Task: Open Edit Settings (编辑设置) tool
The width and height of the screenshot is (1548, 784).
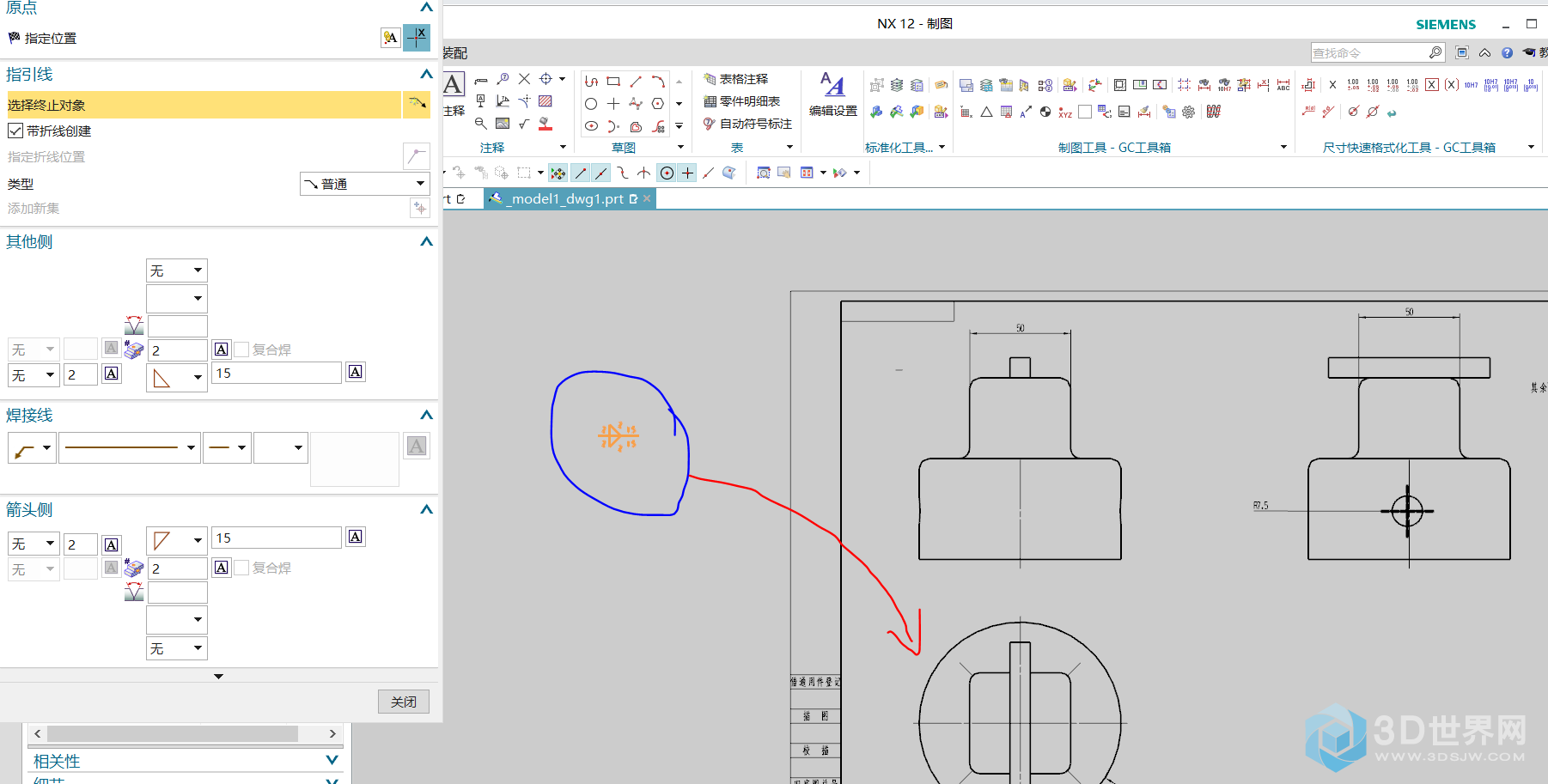Action: tap(832, 94)
